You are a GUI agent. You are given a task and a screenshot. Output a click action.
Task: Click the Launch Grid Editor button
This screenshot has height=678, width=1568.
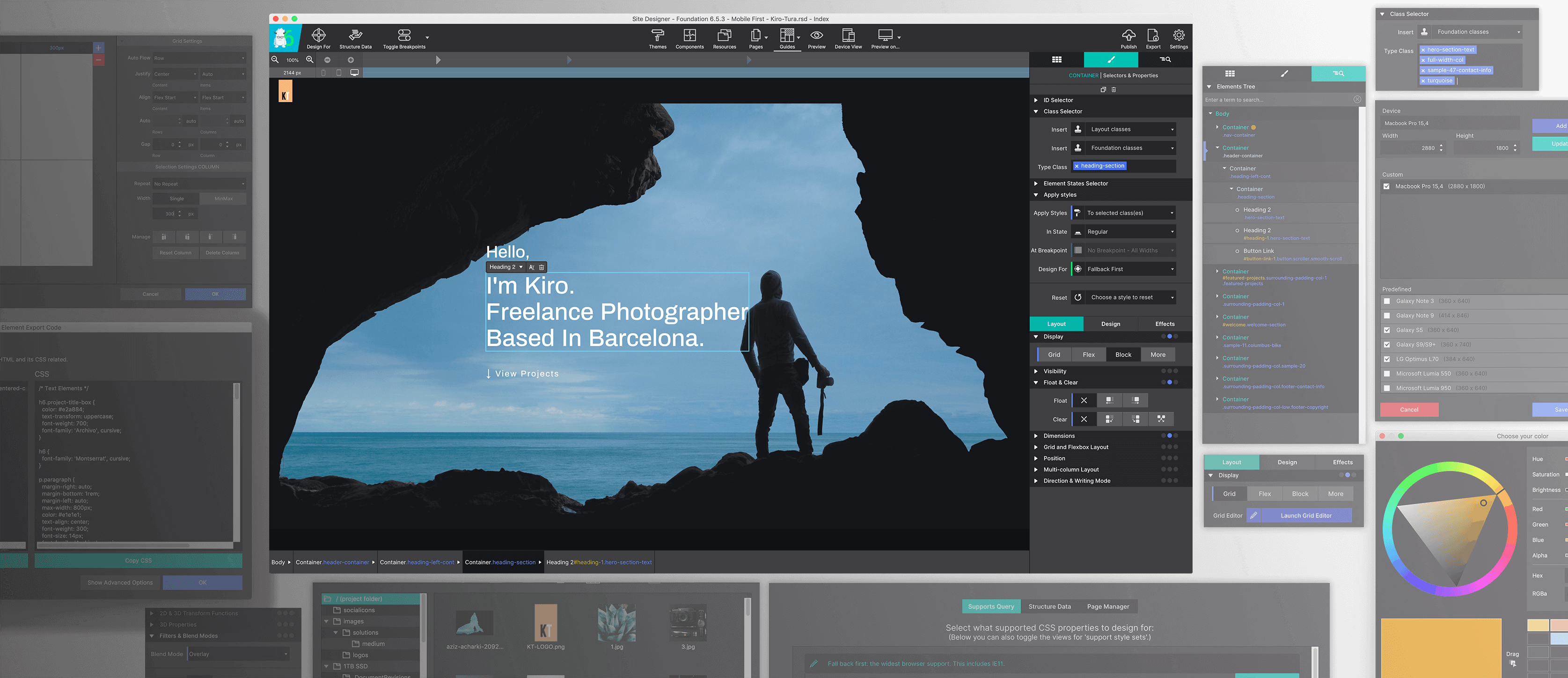coord(1305,516)
